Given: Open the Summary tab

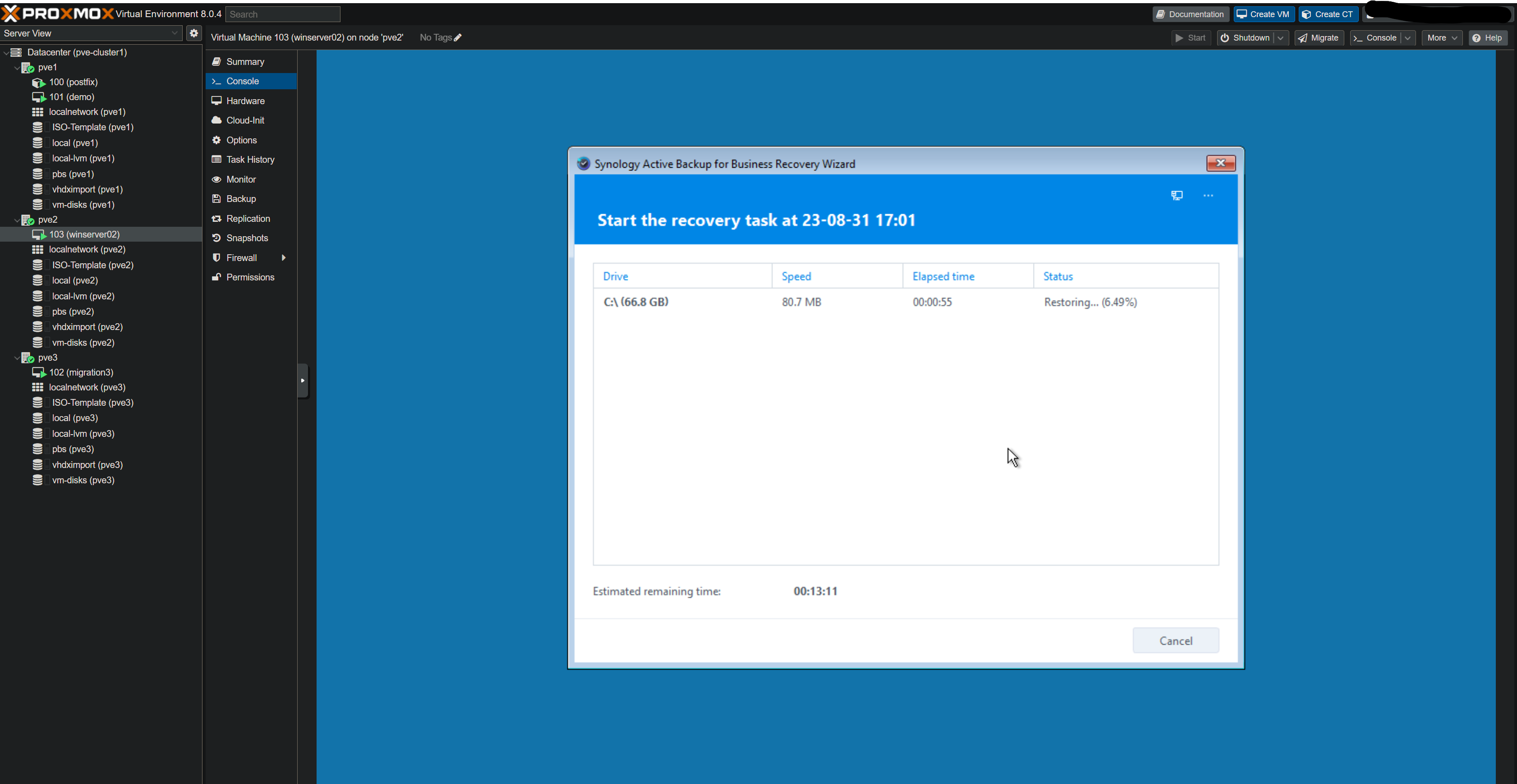Looking at the screenshot, I should coord(251,62).
